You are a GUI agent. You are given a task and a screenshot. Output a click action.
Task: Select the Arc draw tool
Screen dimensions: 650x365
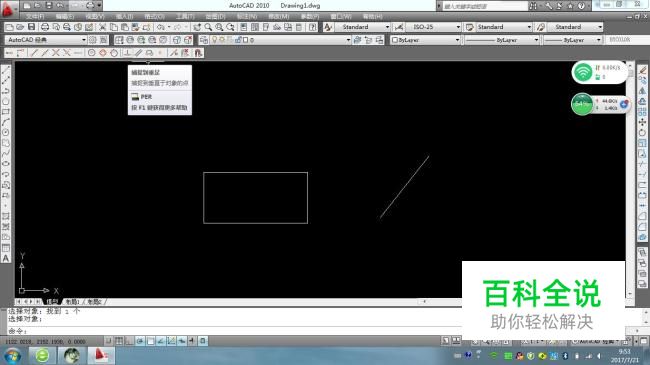pyautogui.click(x=6, y=122)
